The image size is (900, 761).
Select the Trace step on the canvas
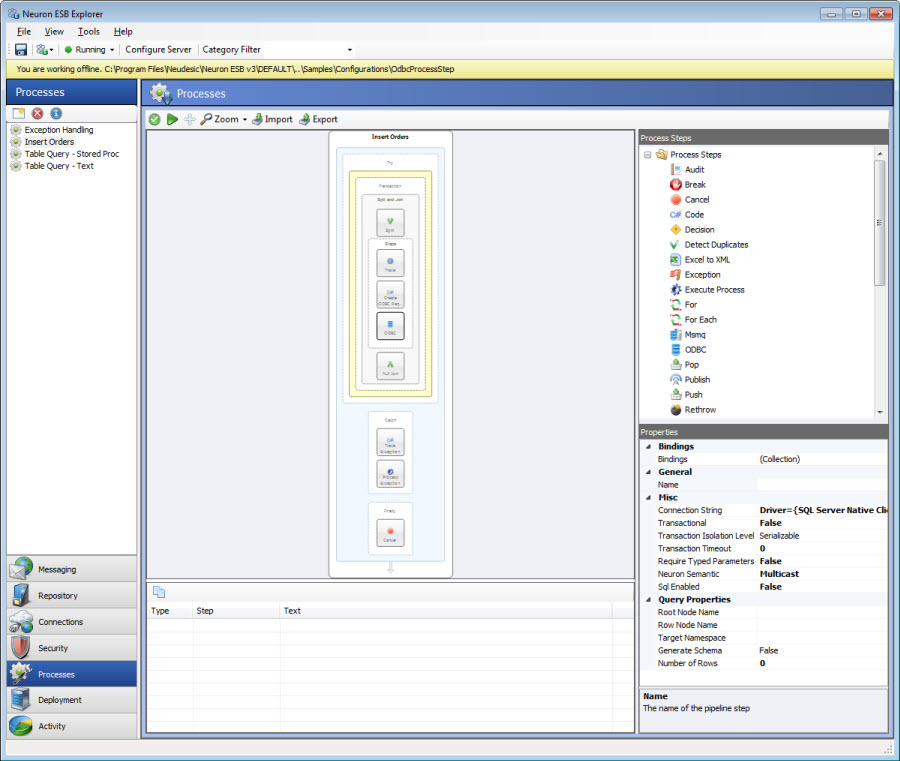click(x=390, y=263)
